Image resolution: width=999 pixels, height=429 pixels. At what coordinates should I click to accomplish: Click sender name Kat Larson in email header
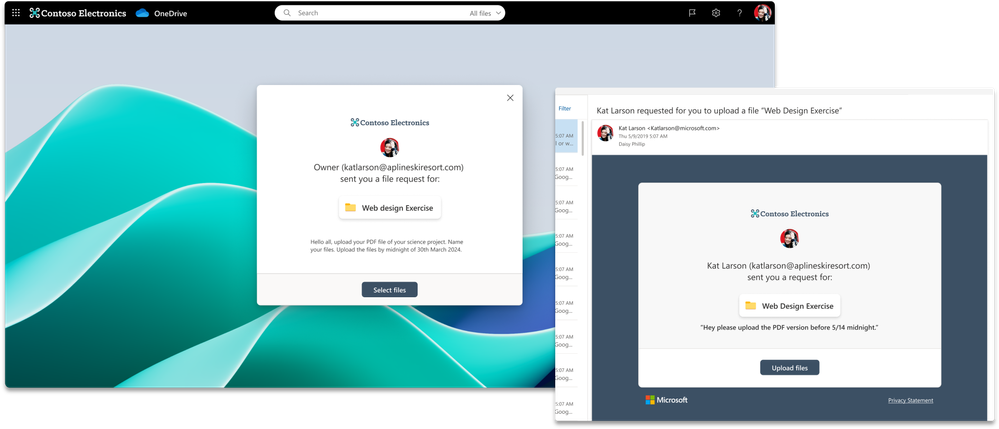pos(631,128)
